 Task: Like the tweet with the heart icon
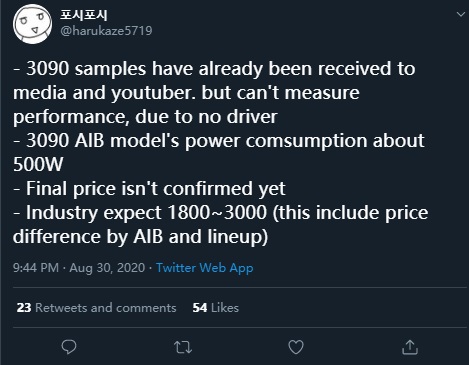296,347
